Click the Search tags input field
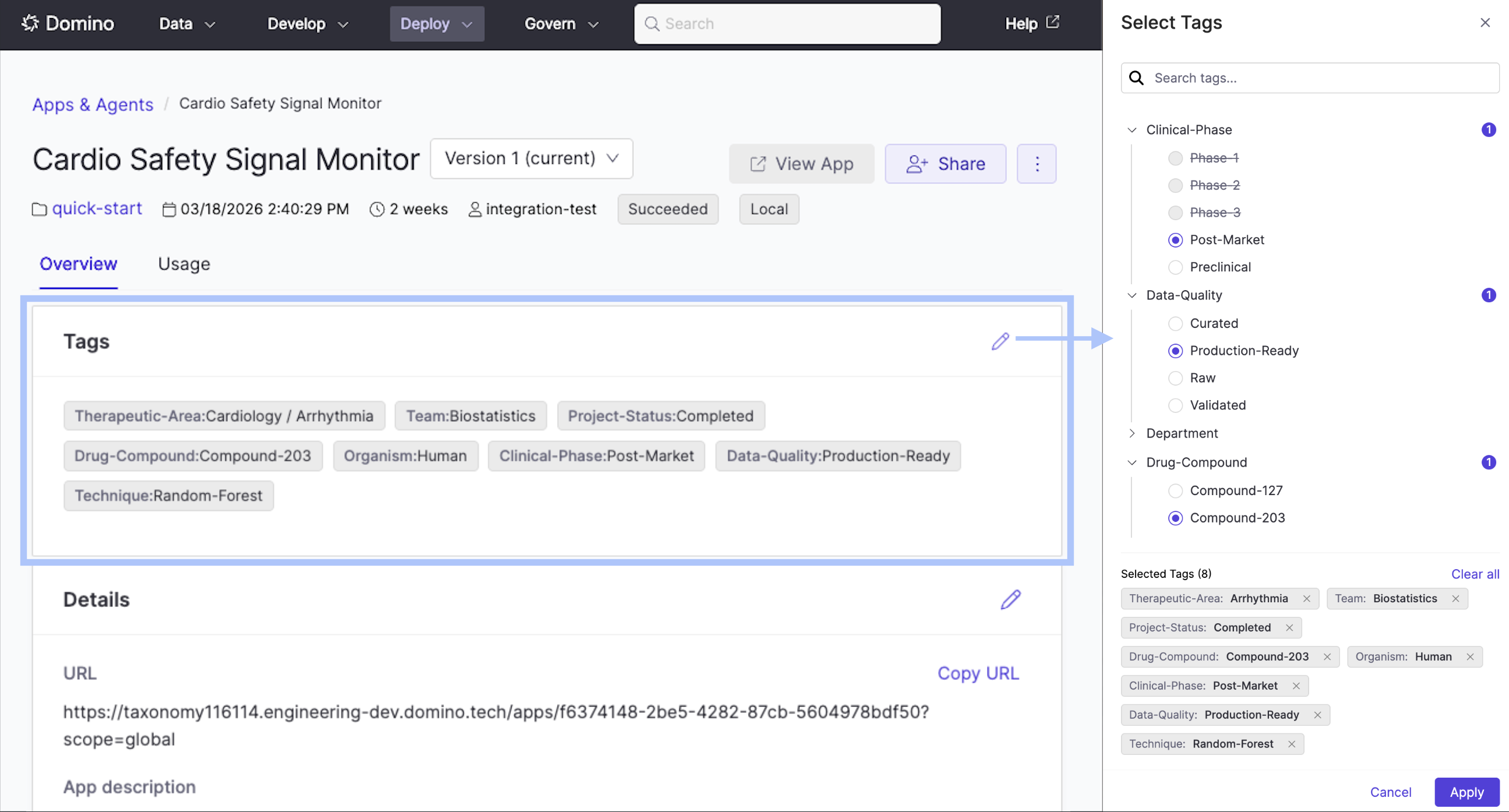The image size is (1509, 812). [x=1318, y=78]
